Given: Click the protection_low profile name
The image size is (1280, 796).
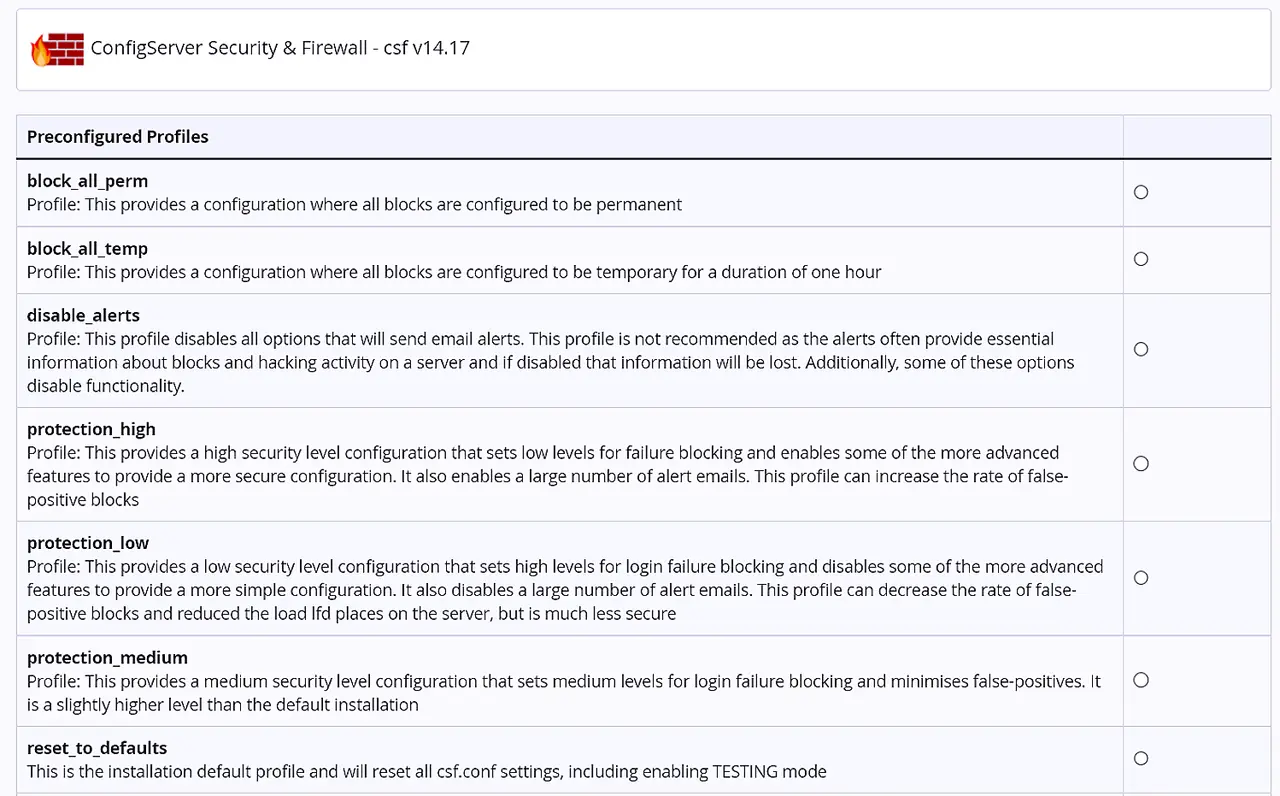Looking at the screenshot, I should pyautogui.click(x=88, y=543).
